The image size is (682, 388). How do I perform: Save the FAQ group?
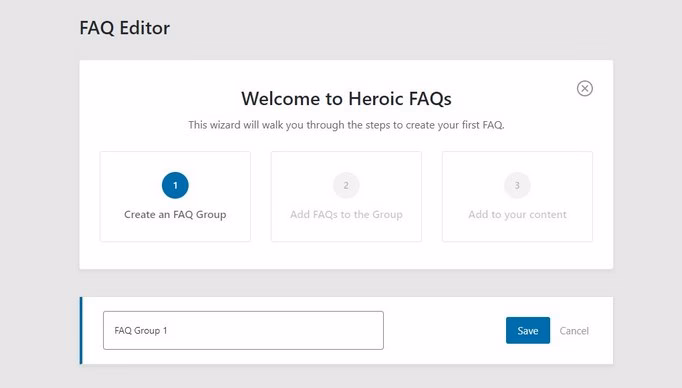[528, 331]
